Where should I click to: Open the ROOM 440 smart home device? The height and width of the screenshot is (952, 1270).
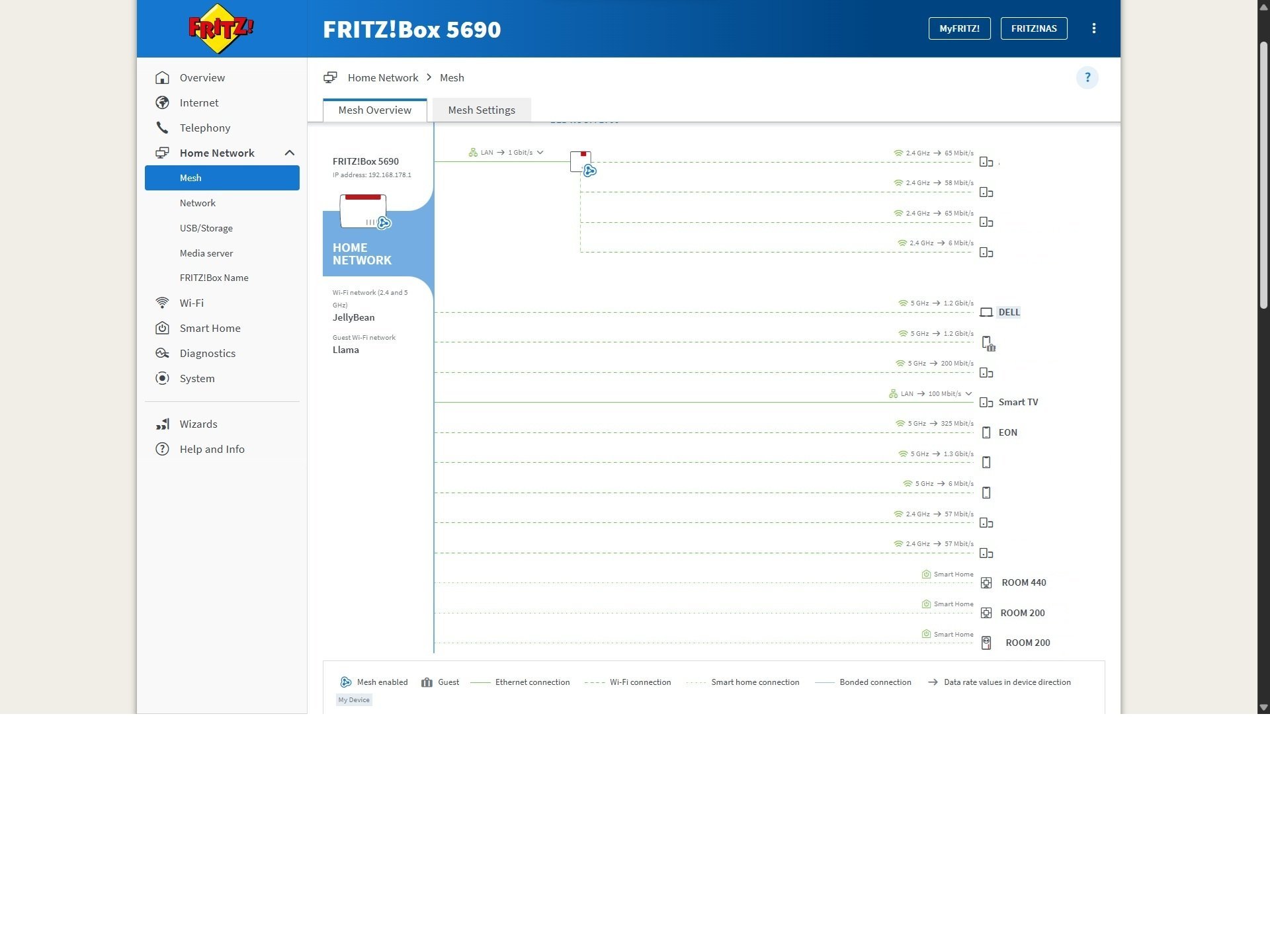point(1023,582)
